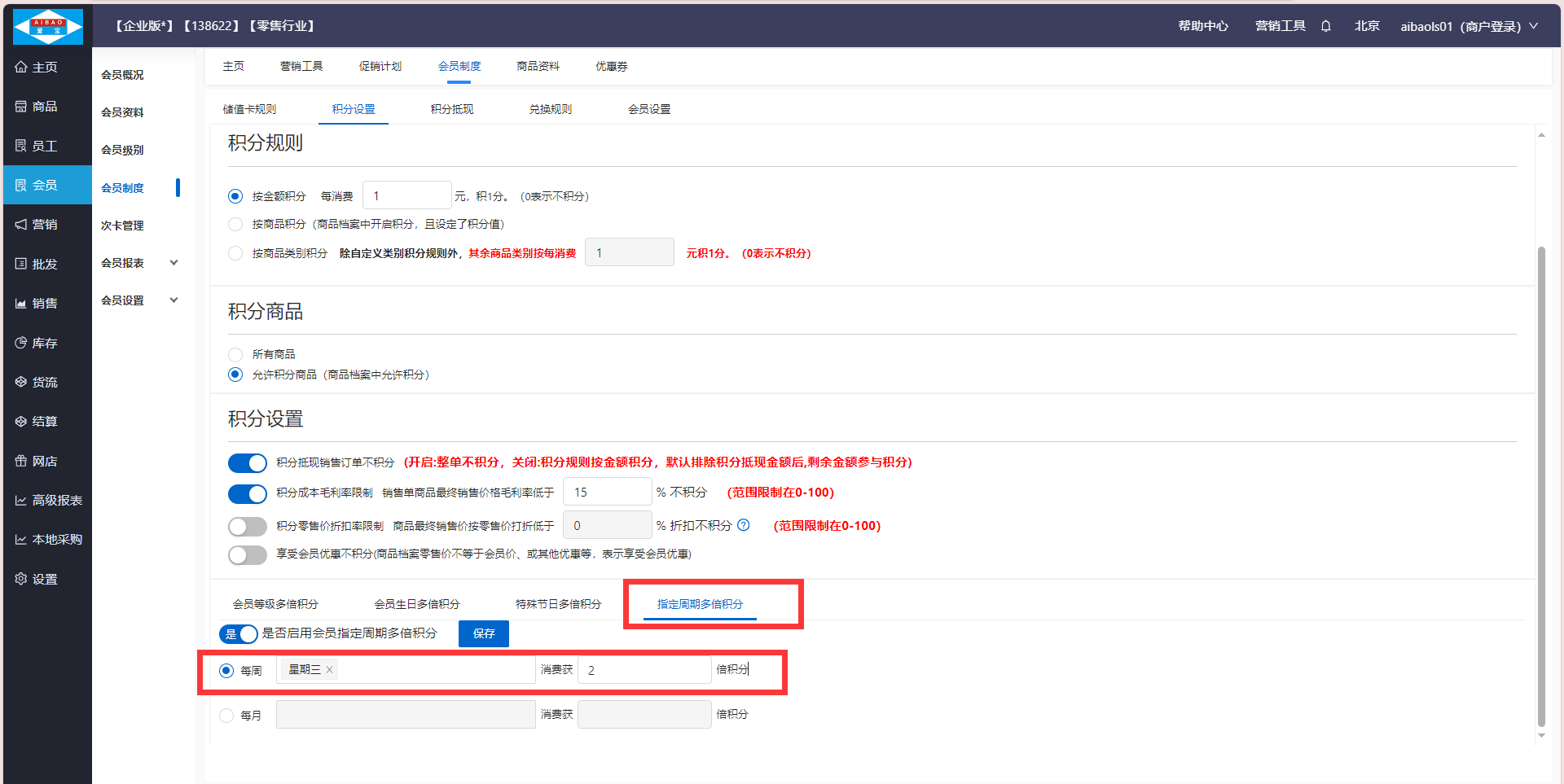Remove the 星期三 tag
Viewport: 1564px width, 784px height.
(x=330, y=669)
